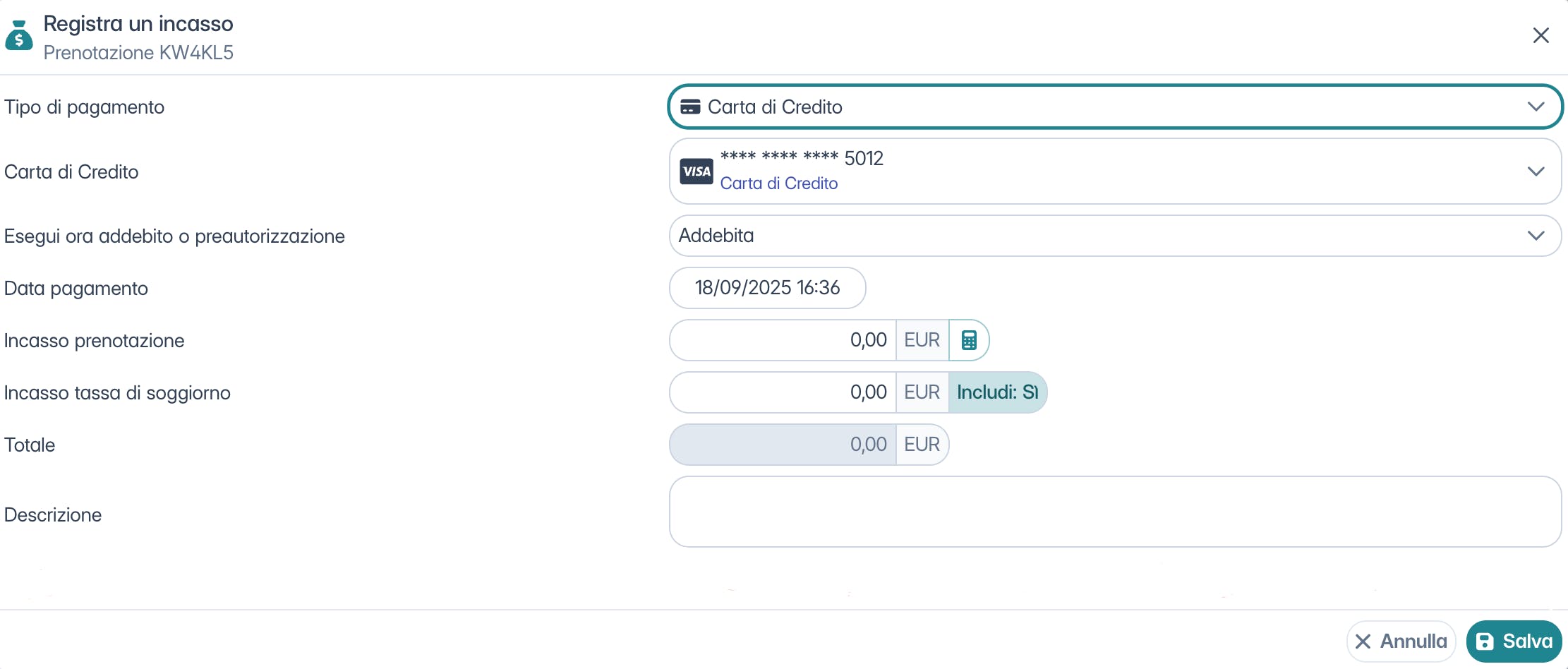Click the Data pagamento date field

[x=767, y=288]
